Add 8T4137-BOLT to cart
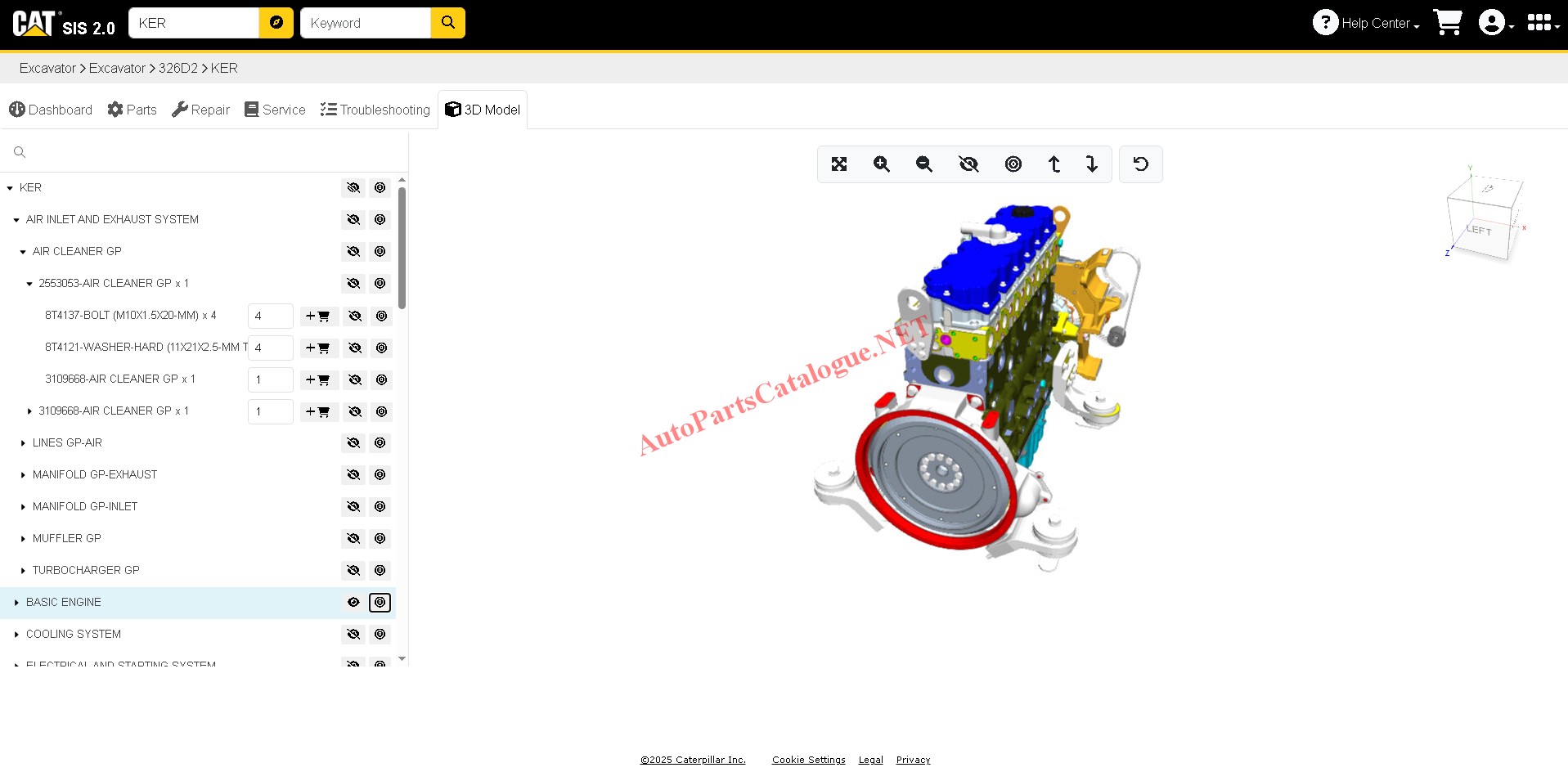Viewport: 1568px width, 772px height. (318, 316)
